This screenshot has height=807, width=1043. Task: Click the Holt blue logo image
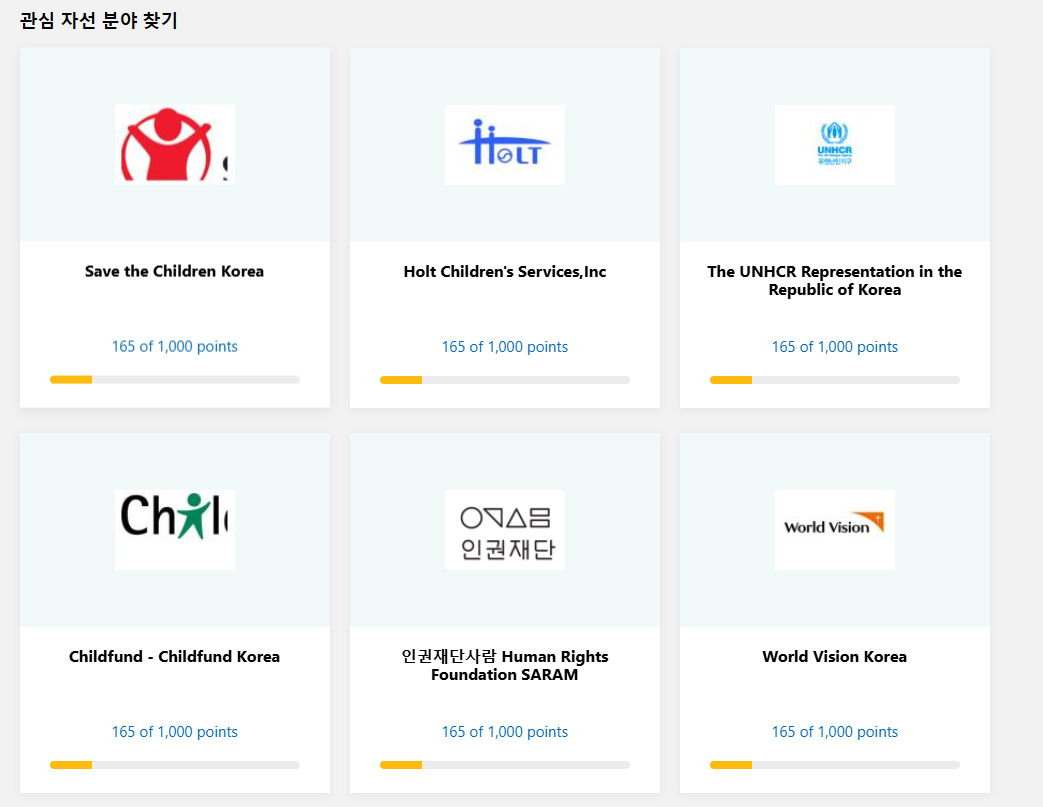(x=505, y=144)
